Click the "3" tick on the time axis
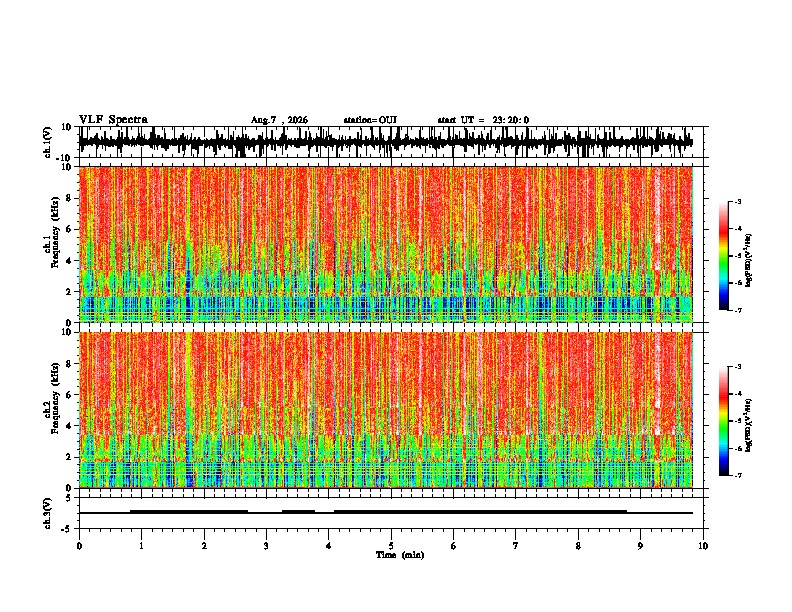 click(x=266, y=546)
